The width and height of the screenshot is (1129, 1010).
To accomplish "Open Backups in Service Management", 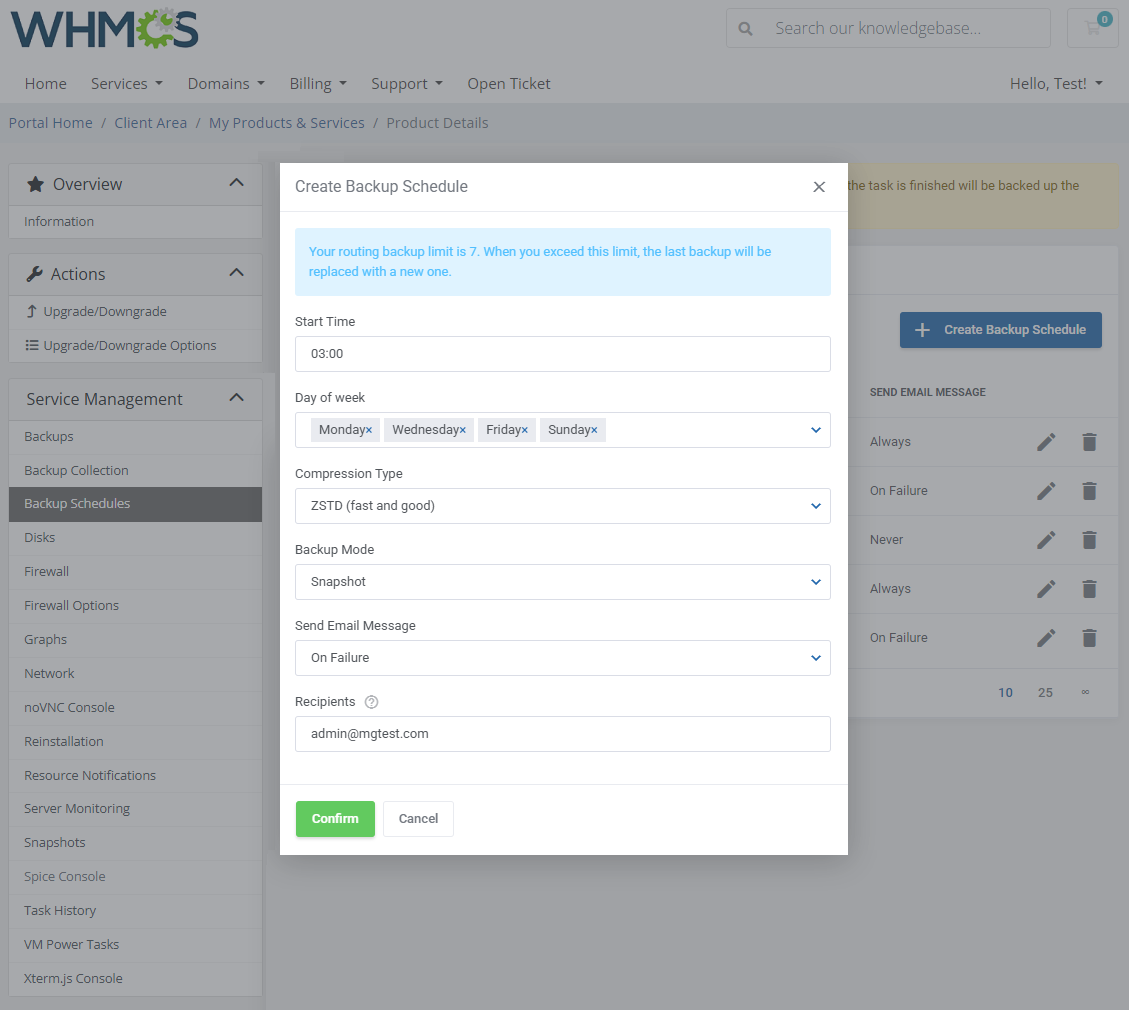I will click(135, 437).
